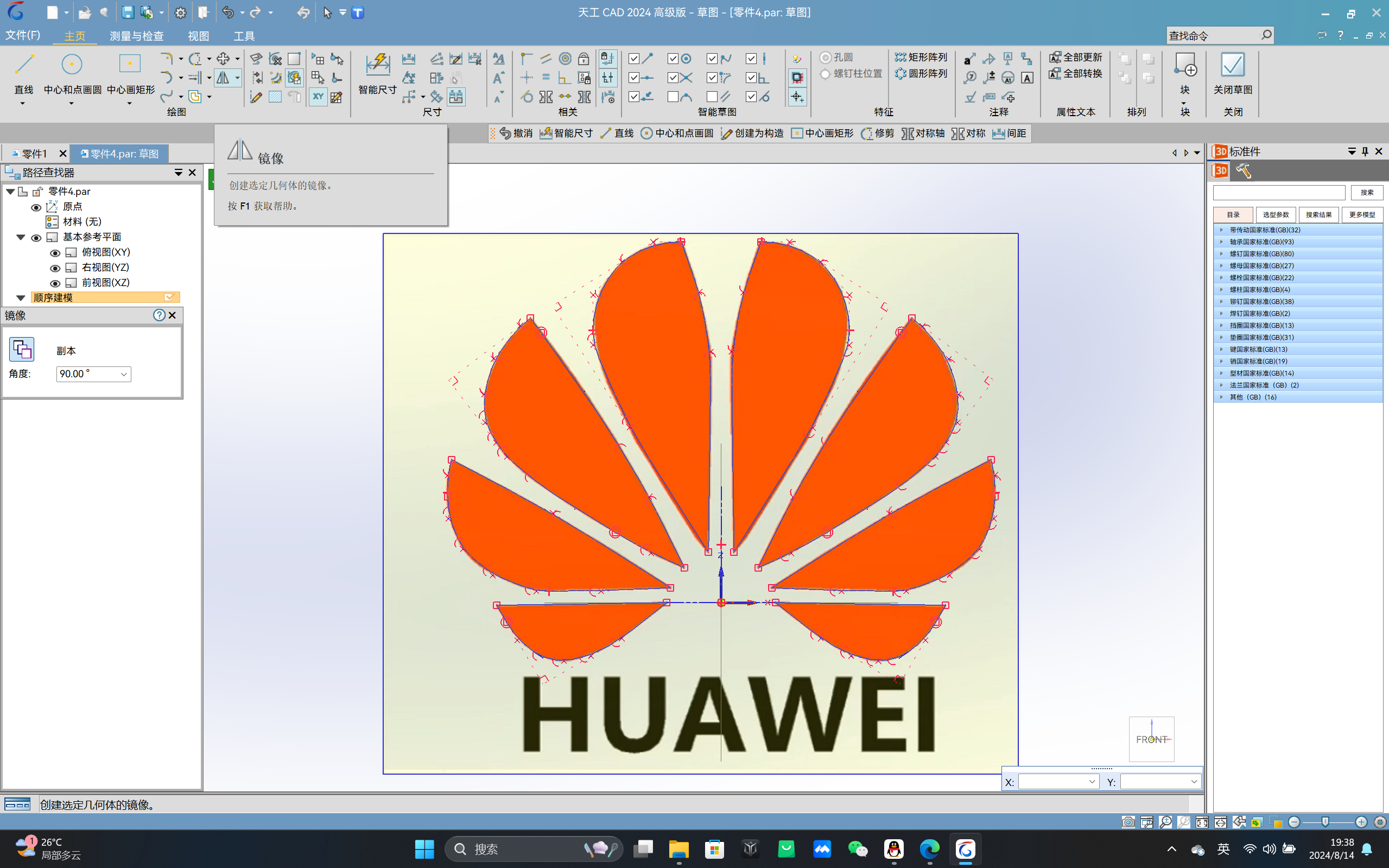Click Symmetry Axis (对称轴) in the commands bar

[x=923, y=133]
